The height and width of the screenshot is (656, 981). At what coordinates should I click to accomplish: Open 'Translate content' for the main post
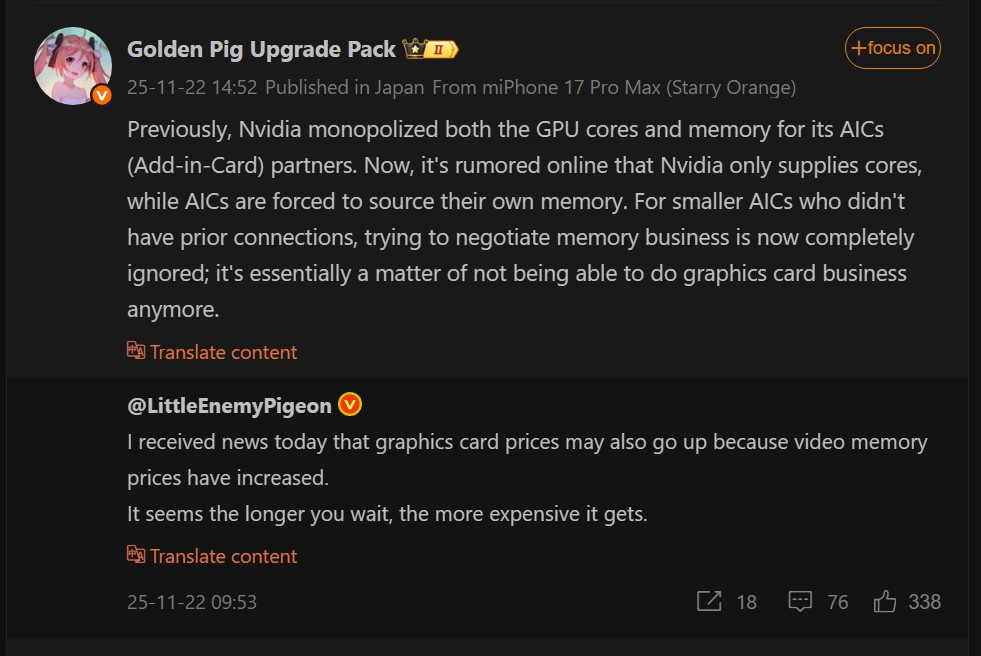(222, 351)
